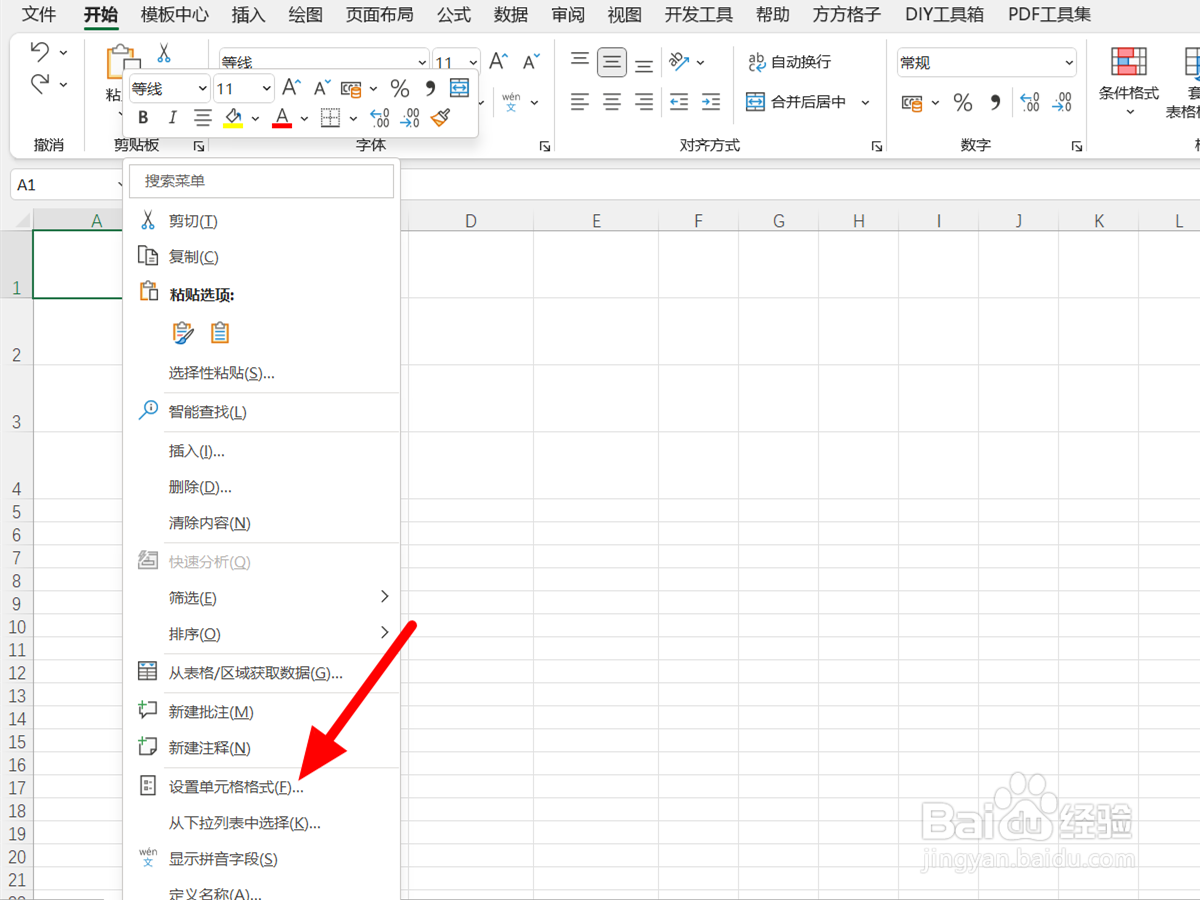1200x900 pixels.
Task: Increase font size in the mini toolbar
Action: pos(291,88)
